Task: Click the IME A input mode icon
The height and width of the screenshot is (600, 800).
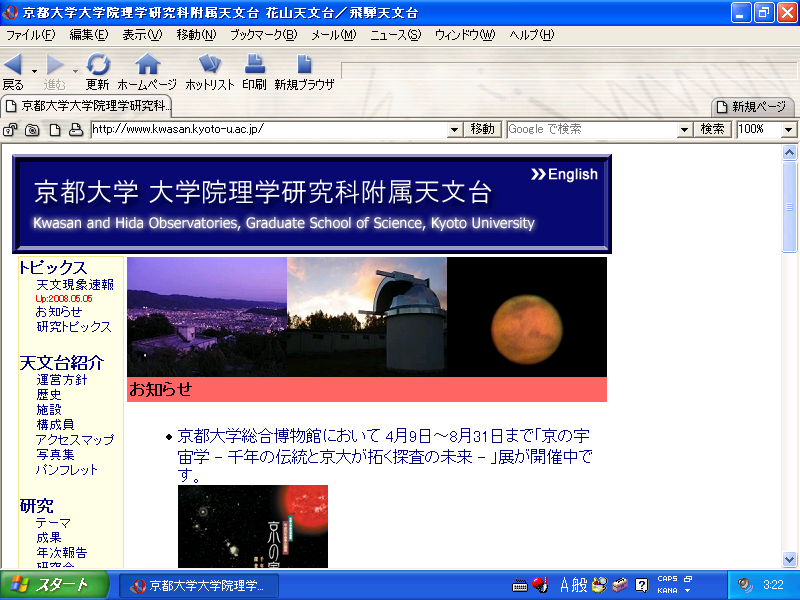Action: [564, 585]
